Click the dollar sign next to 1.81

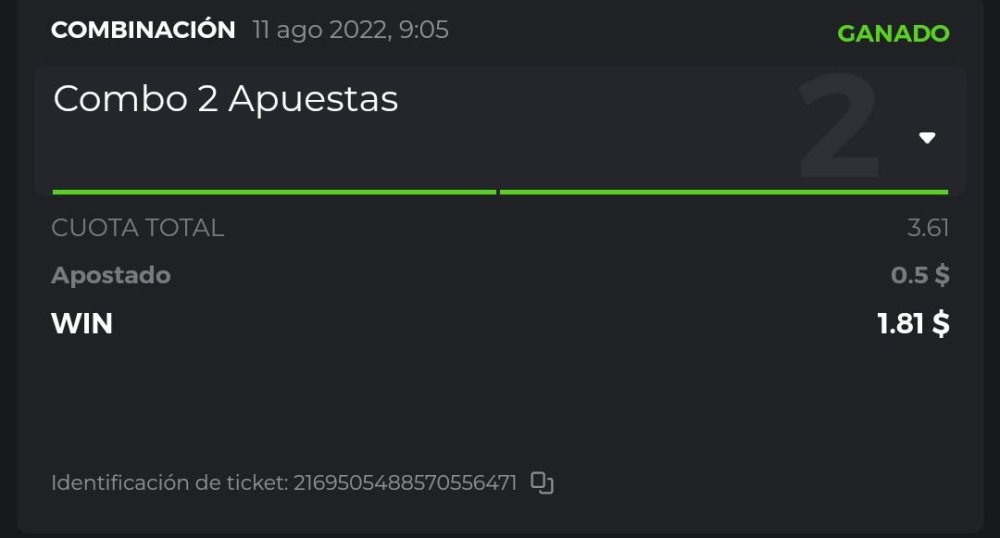coord(940,324)
